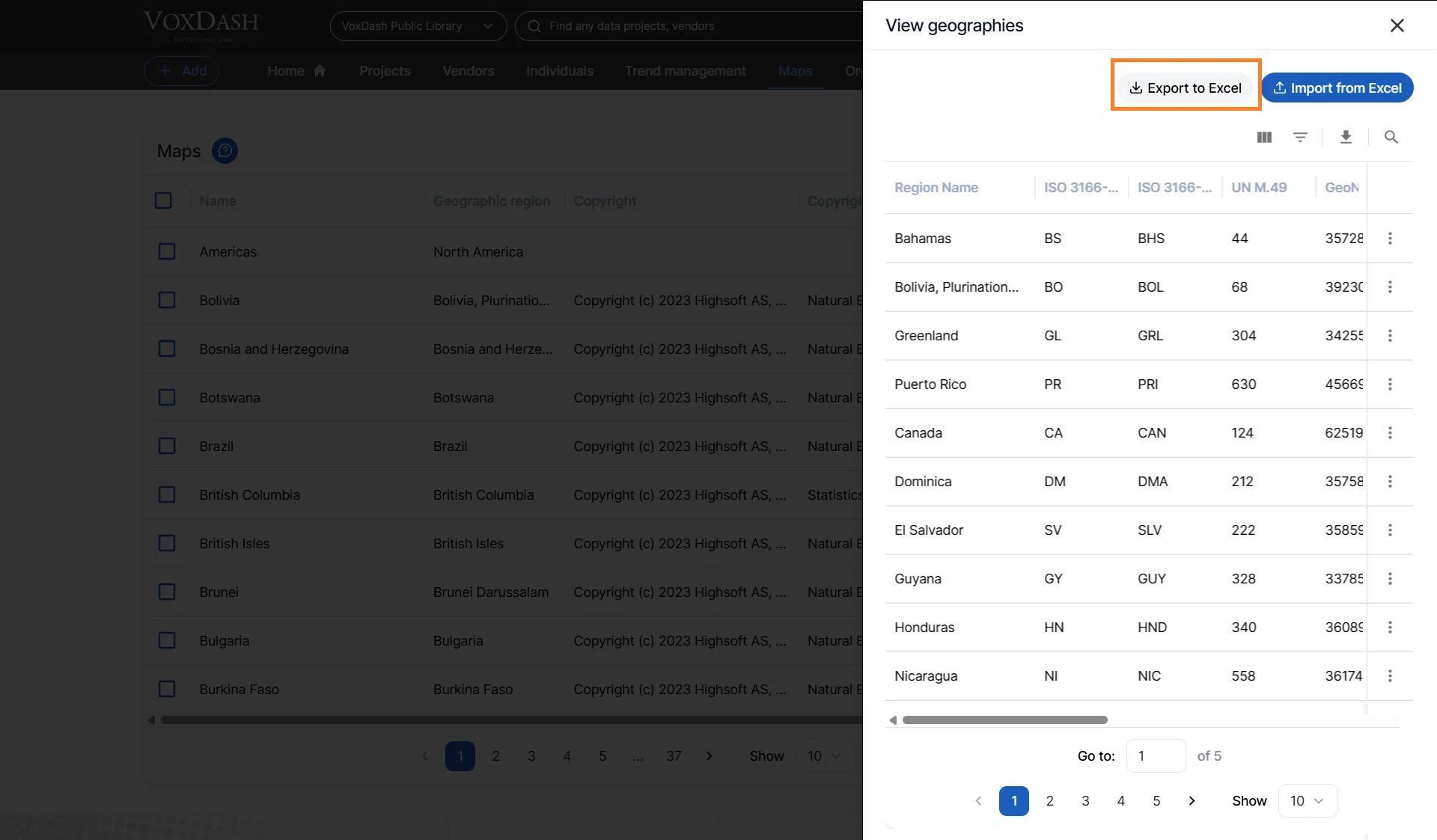Image resolution: width=1437 pixels, height=840 pixels.
Task: Click Geographic region column header
Action: (x=492, y=201)
